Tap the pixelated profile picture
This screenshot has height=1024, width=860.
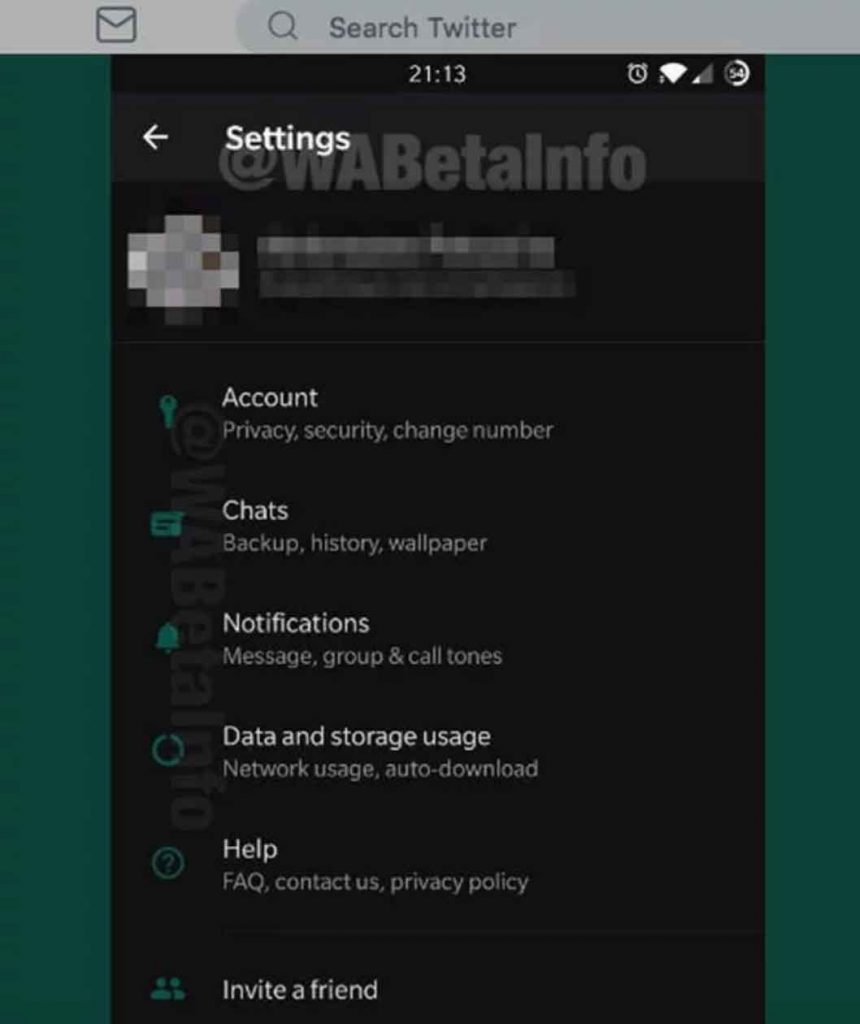tap(183, 269)
